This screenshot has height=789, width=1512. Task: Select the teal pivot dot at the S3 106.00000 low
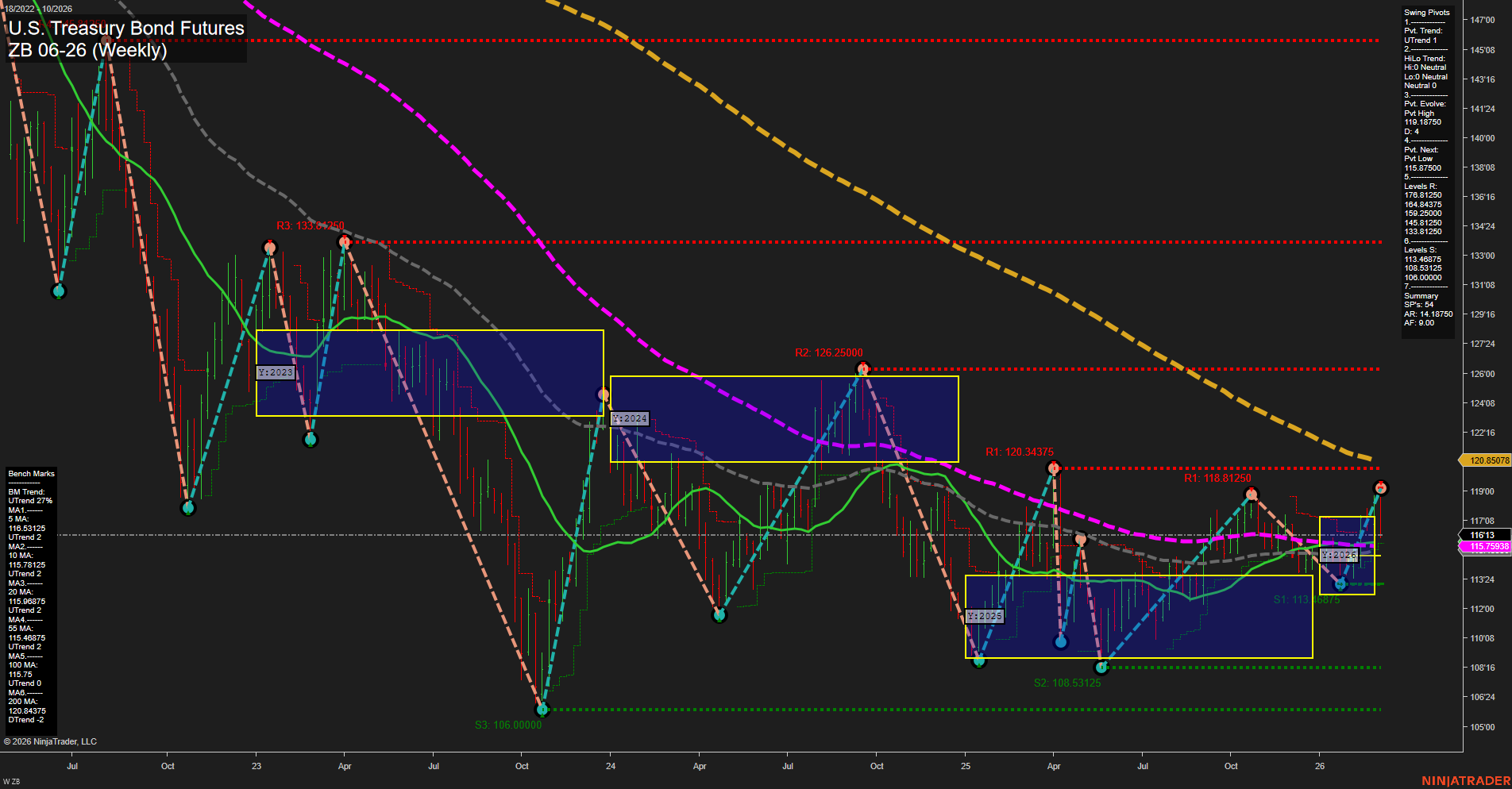(542, 711)
